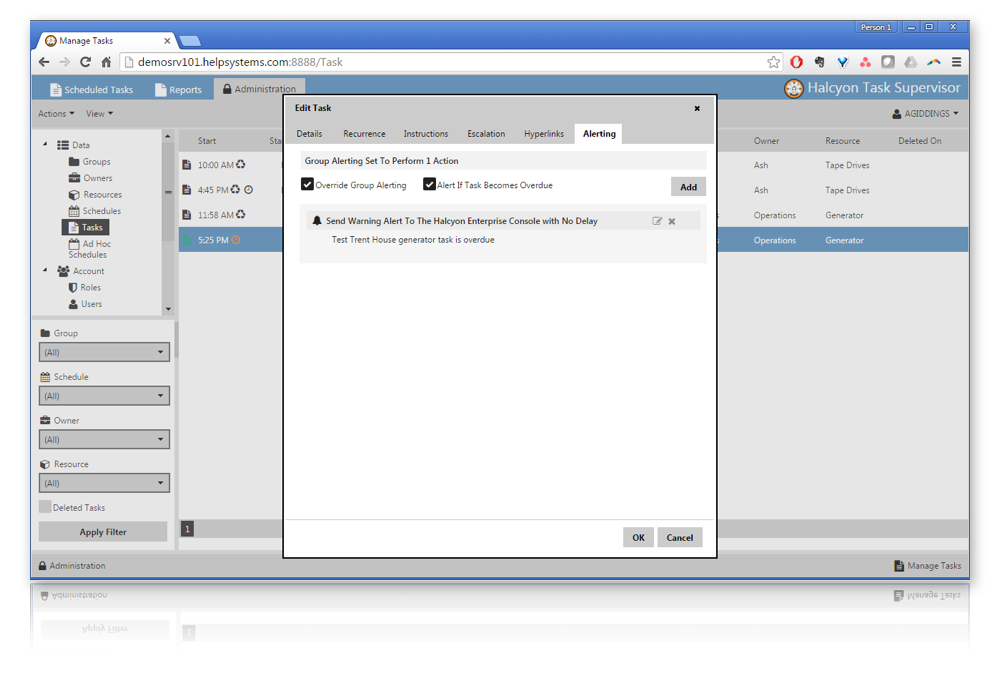Click the Apply Filter button

pyautogui.click(x=103, y=532)
